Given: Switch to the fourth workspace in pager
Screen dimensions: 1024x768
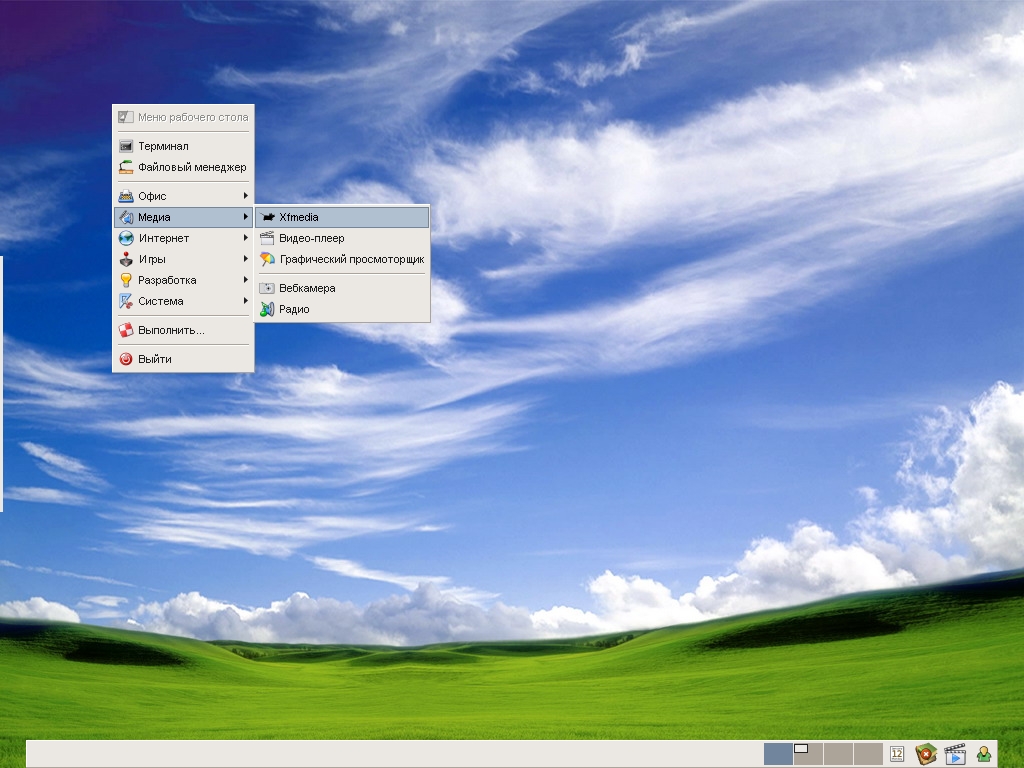Looking at the screenshot, I should [x=868, y=754].
